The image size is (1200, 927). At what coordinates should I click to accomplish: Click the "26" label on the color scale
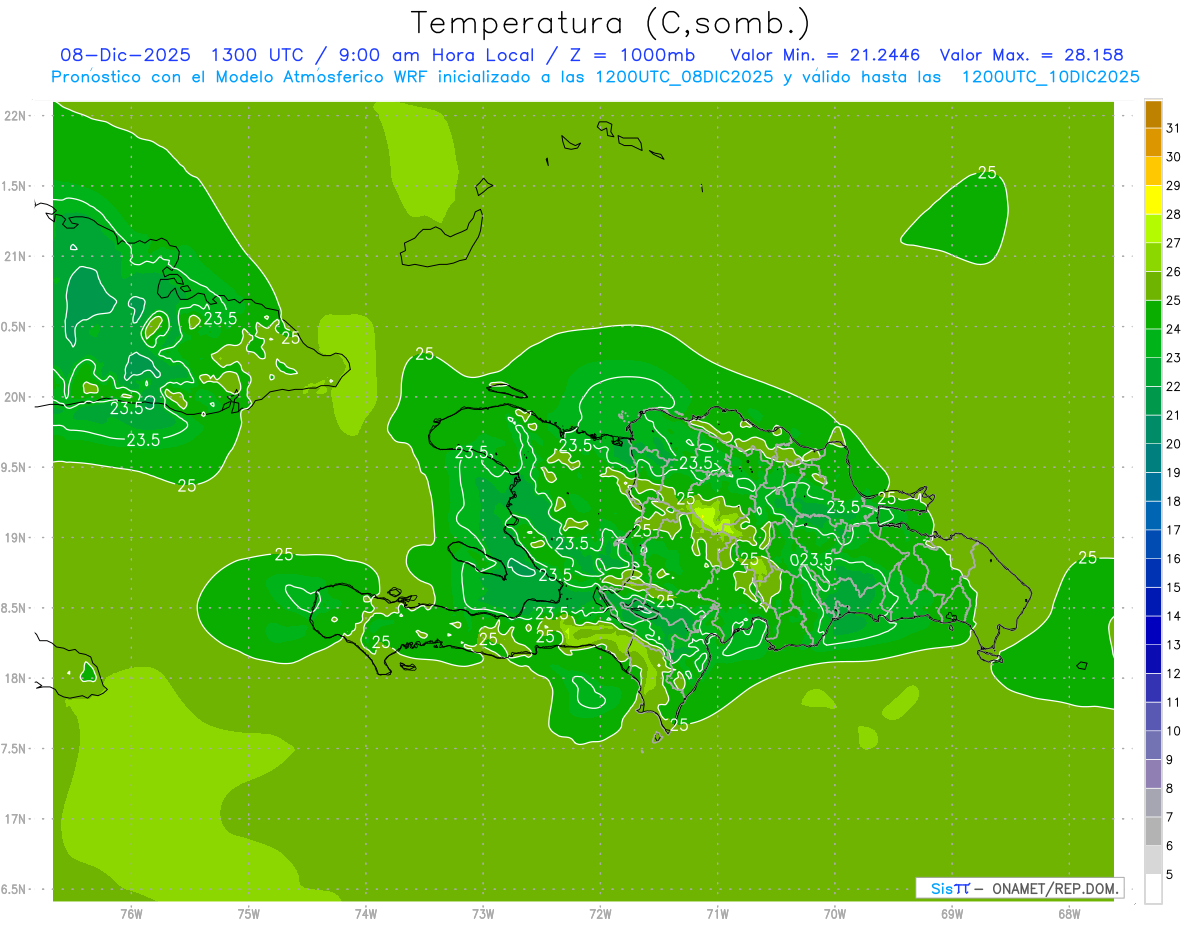[x=1173, y=272]
